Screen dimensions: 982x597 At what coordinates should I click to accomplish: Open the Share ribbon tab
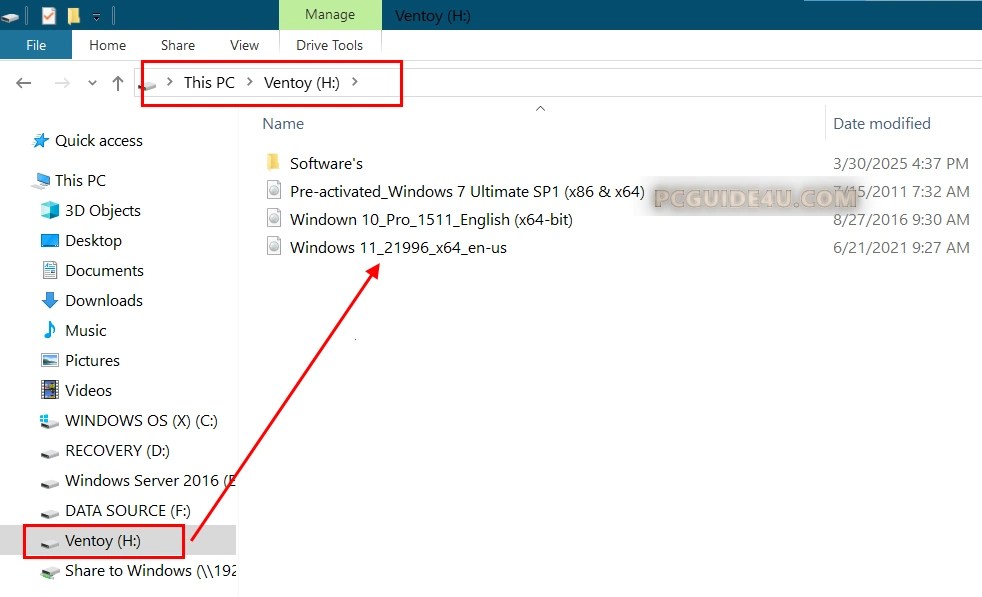tap(178, 45)
